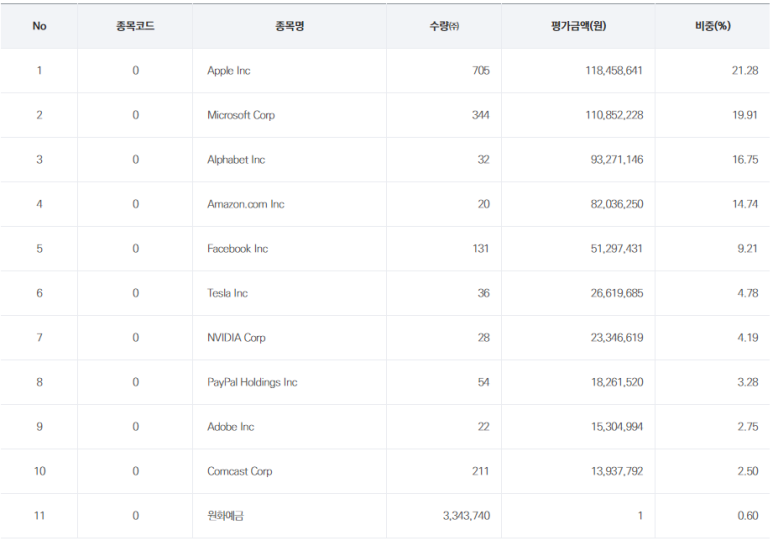The width and height of the screenshot is (773, 546).
Task: Select the Adobe Inc entry
Action: (231, 427)
